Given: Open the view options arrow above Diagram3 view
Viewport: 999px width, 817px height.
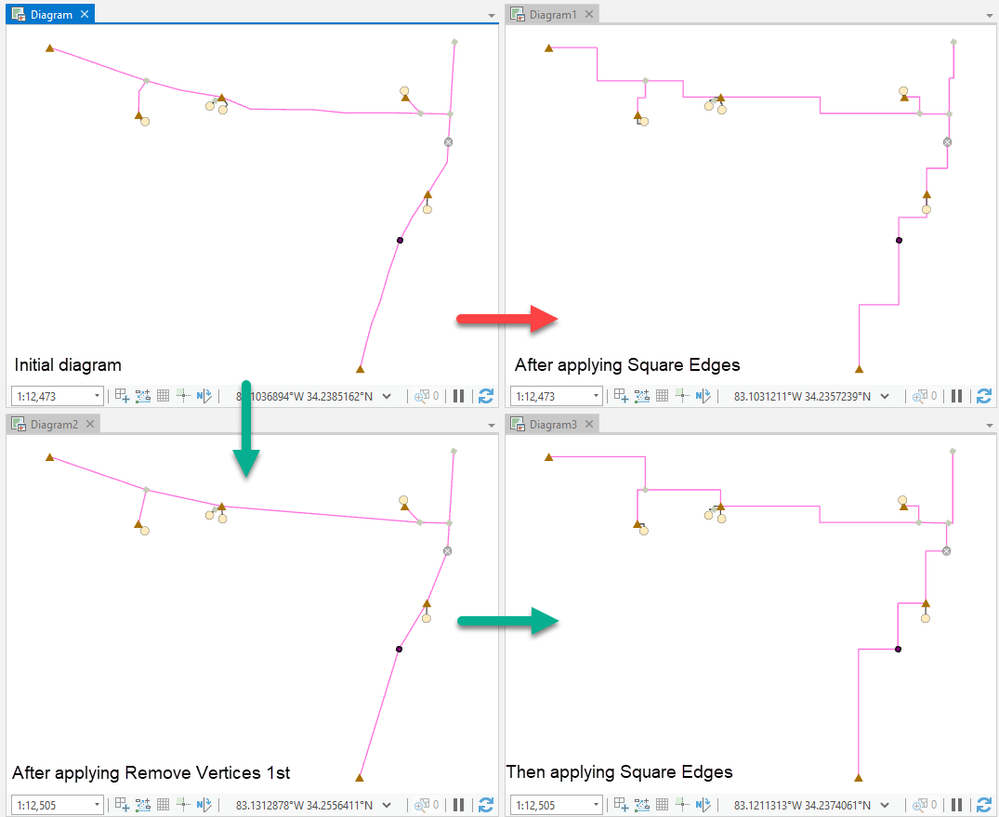Looking at the screenshot, I should coord(989,425).
